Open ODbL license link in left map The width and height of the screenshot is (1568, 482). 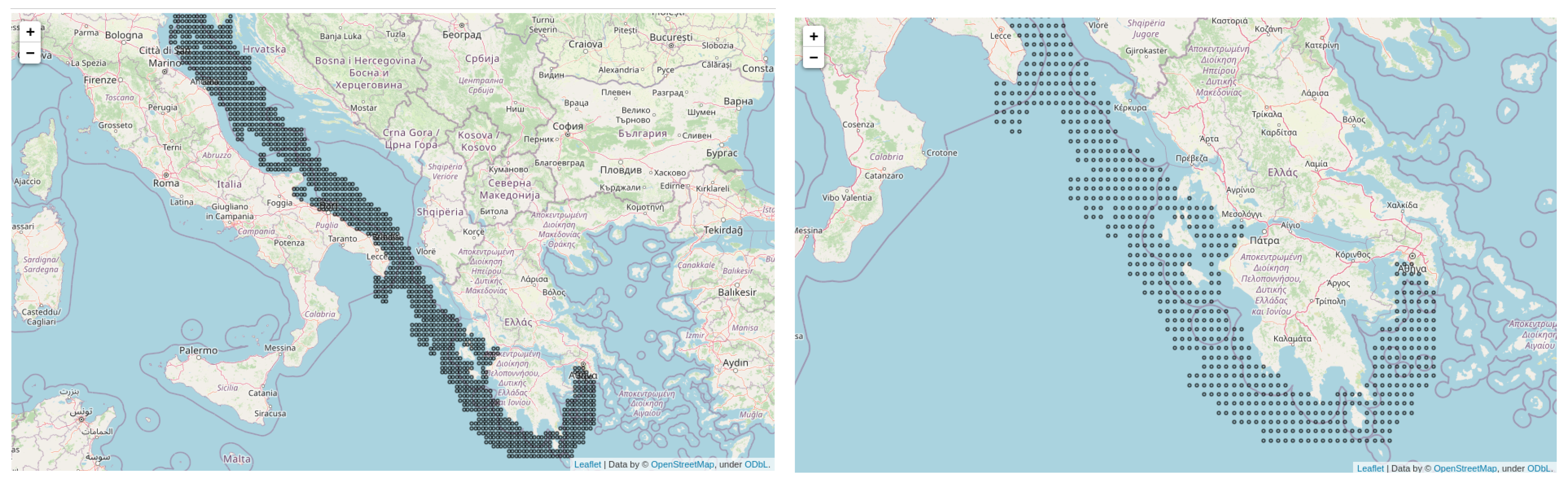[x=756, y=464]
